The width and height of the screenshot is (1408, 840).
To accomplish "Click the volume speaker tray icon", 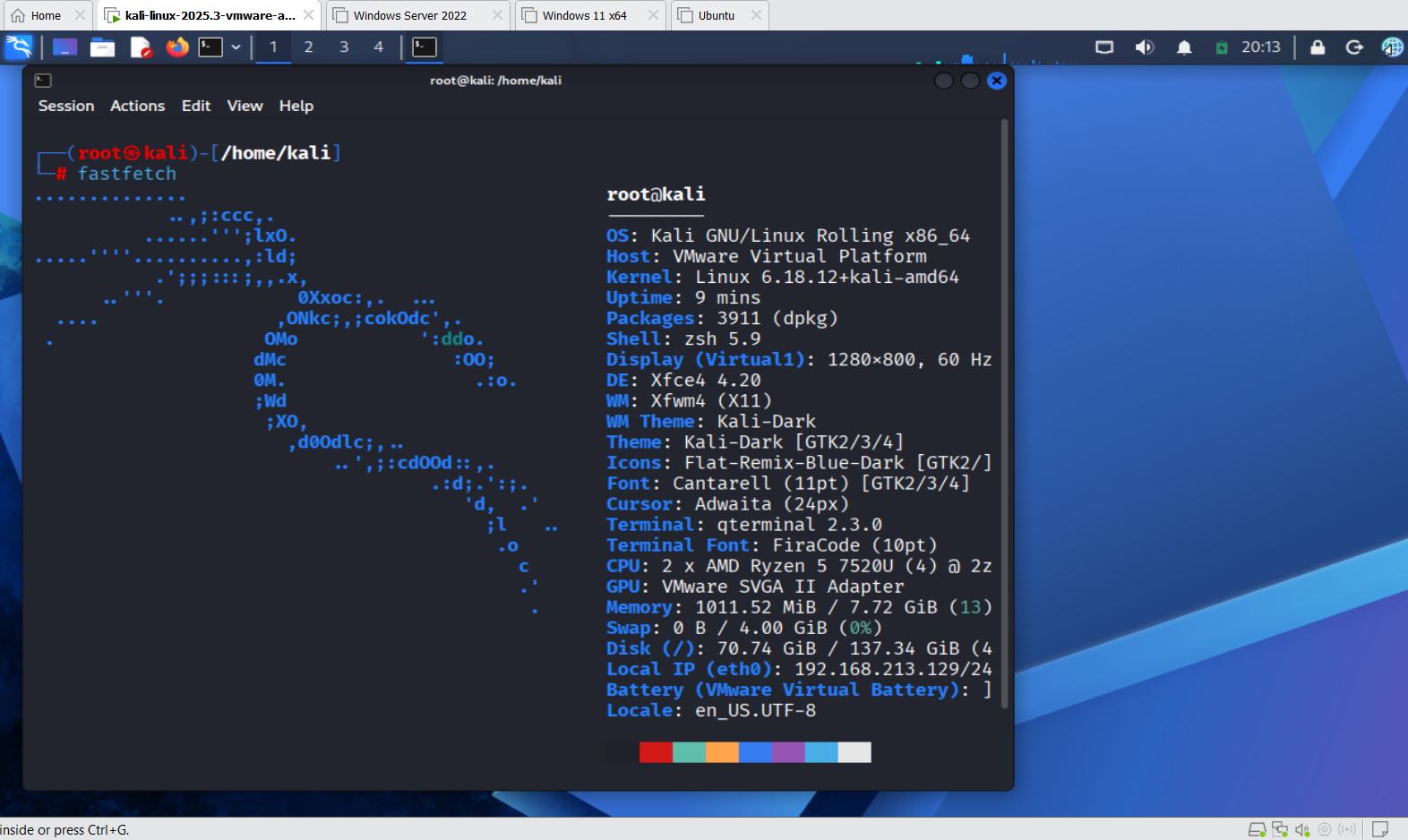I will coord(1145,47).
